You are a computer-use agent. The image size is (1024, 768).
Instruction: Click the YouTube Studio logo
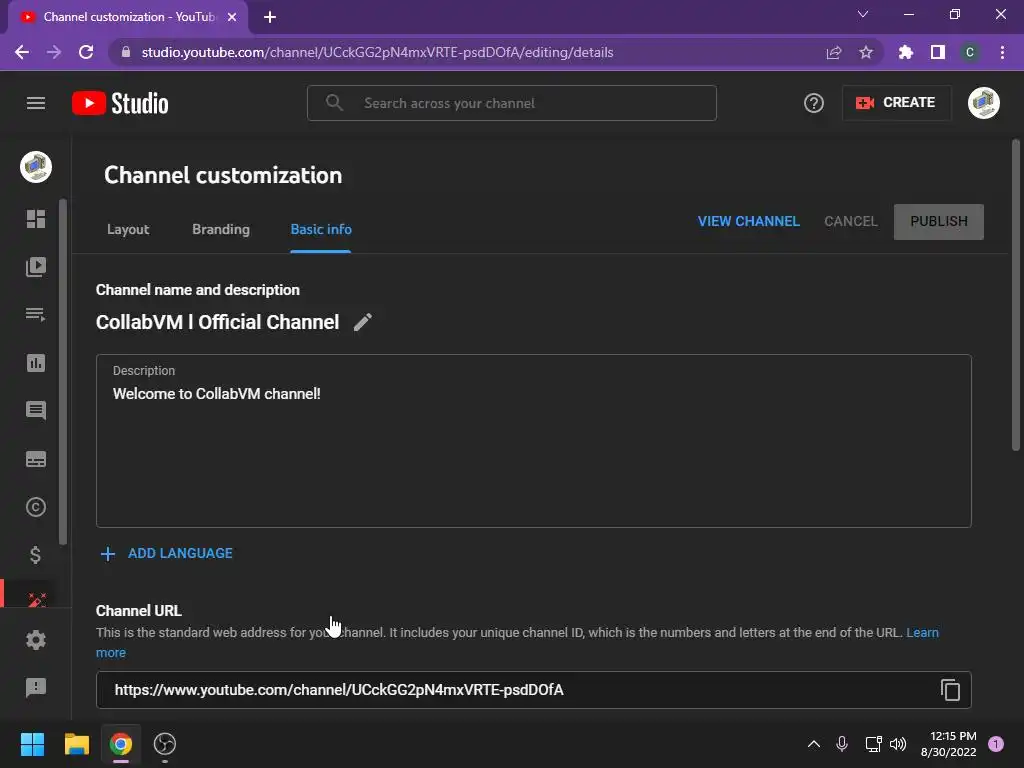coord(120,103)
